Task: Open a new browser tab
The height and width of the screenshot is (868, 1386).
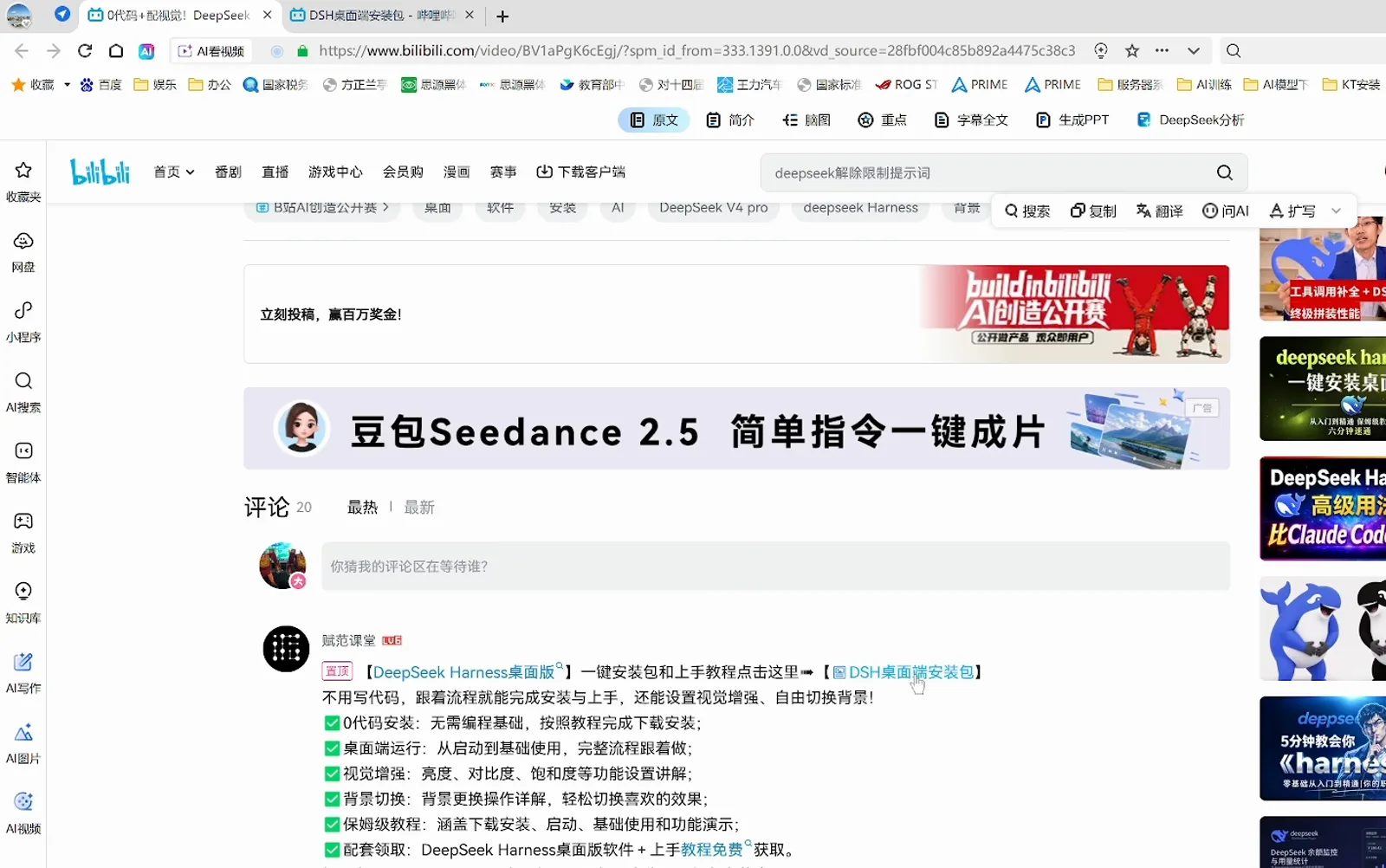Action: (502, 16)
